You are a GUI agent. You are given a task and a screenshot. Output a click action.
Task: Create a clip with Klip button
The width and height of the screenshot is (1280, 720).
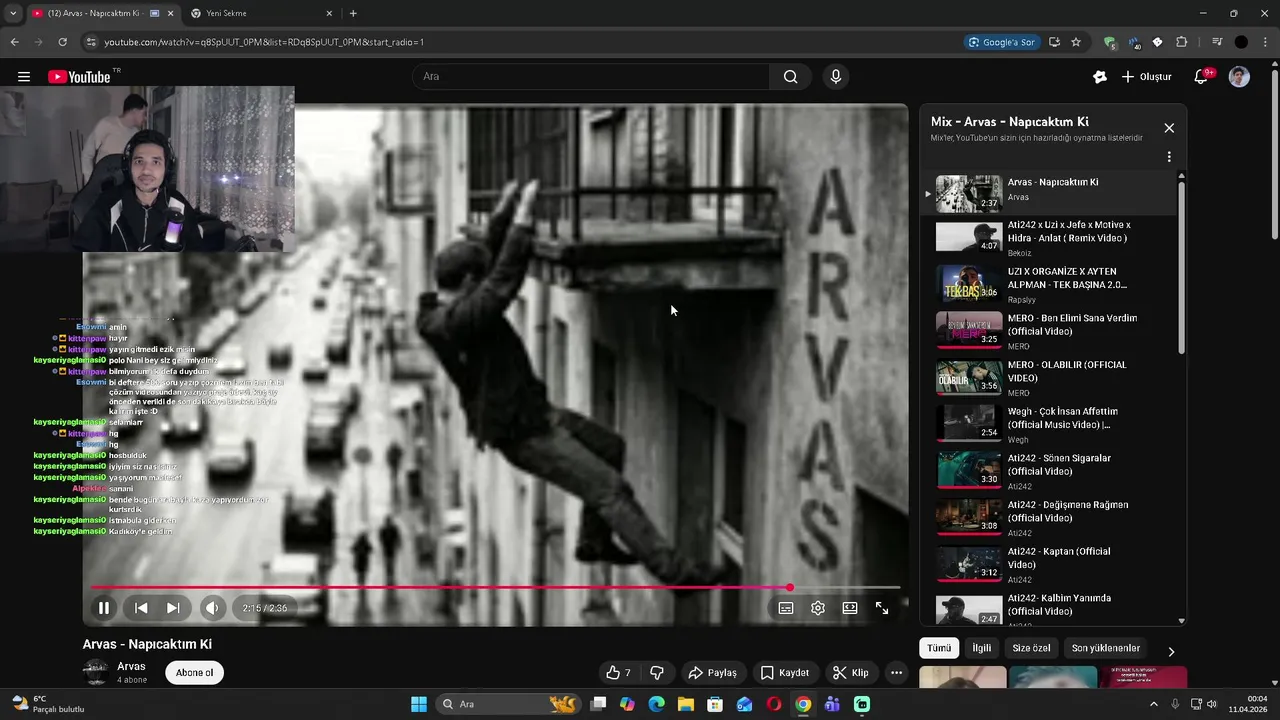tap(851, 673)
